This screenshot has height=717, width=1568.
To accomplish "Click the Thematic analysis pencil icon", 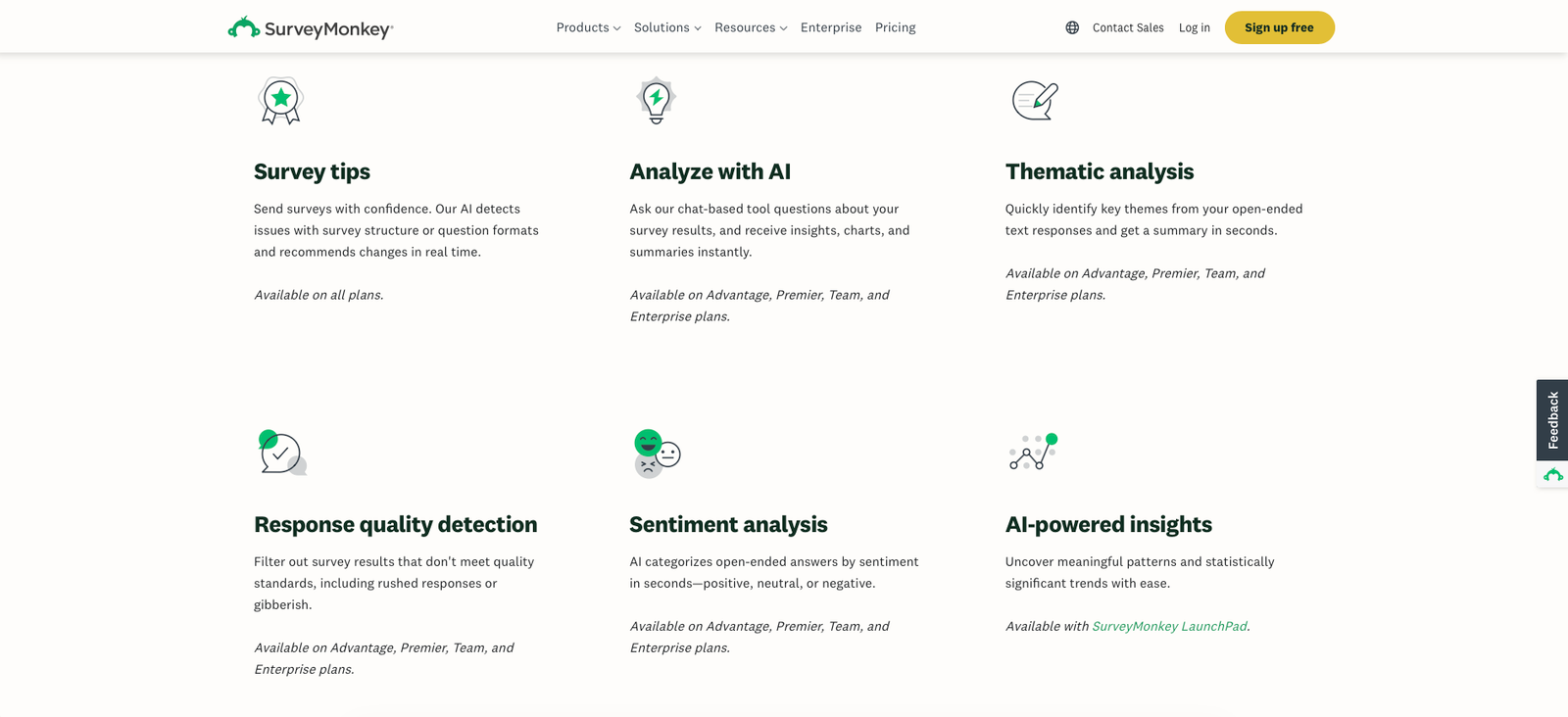I will (1035, 100).
